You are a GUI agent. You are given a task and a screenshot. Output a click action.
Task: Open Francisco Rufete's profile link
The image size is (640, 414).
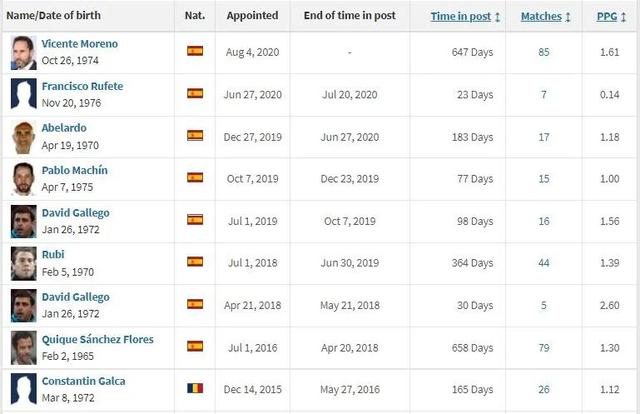pyautogui.click(x=82, y=86)
